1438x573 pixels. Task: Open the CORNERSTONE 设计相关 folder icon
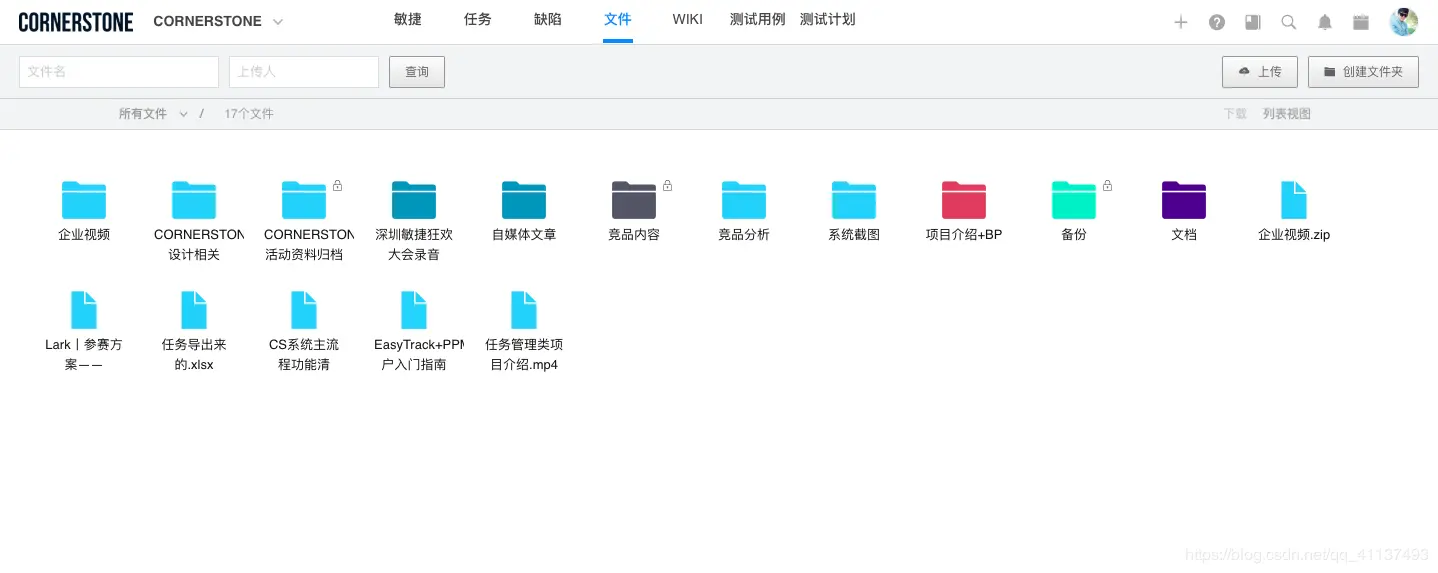tap(194, 200)
